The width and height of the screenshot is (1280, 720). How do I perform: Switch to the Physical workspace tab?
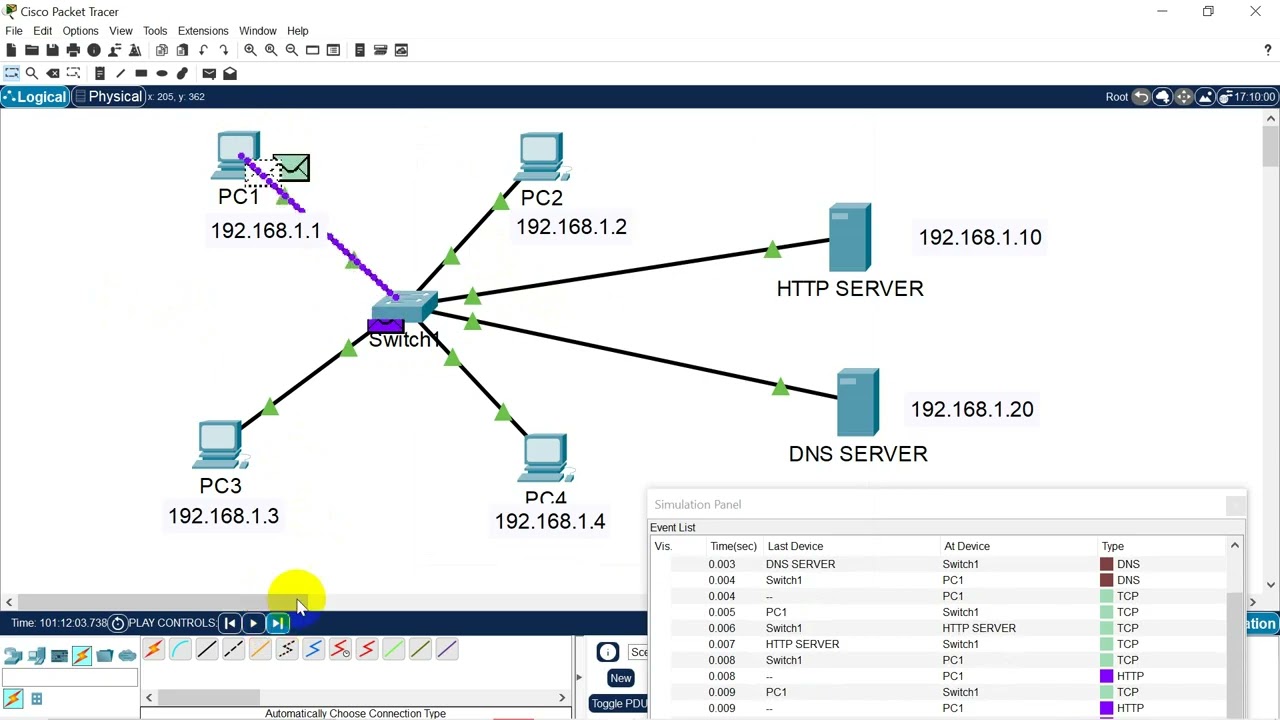click(108, 97)
